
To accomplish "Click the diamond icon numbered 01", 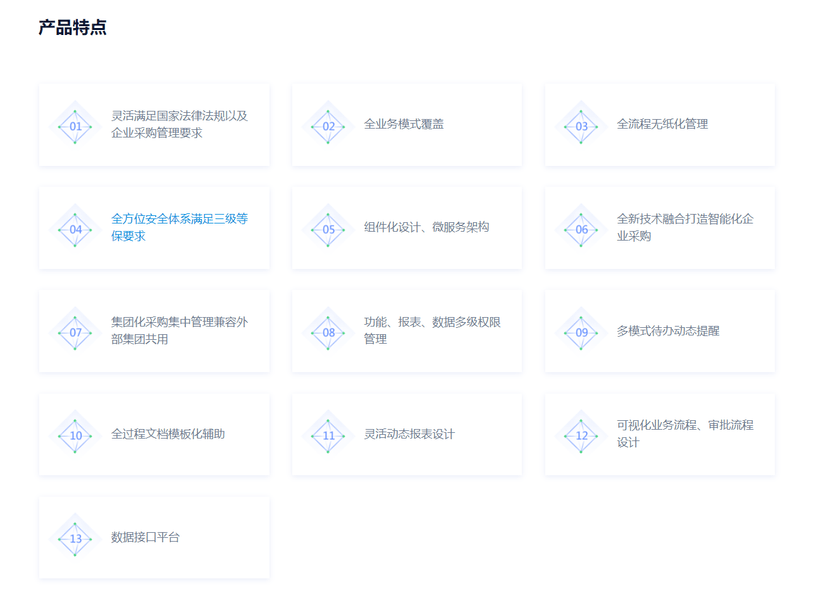I will [75, 126].
